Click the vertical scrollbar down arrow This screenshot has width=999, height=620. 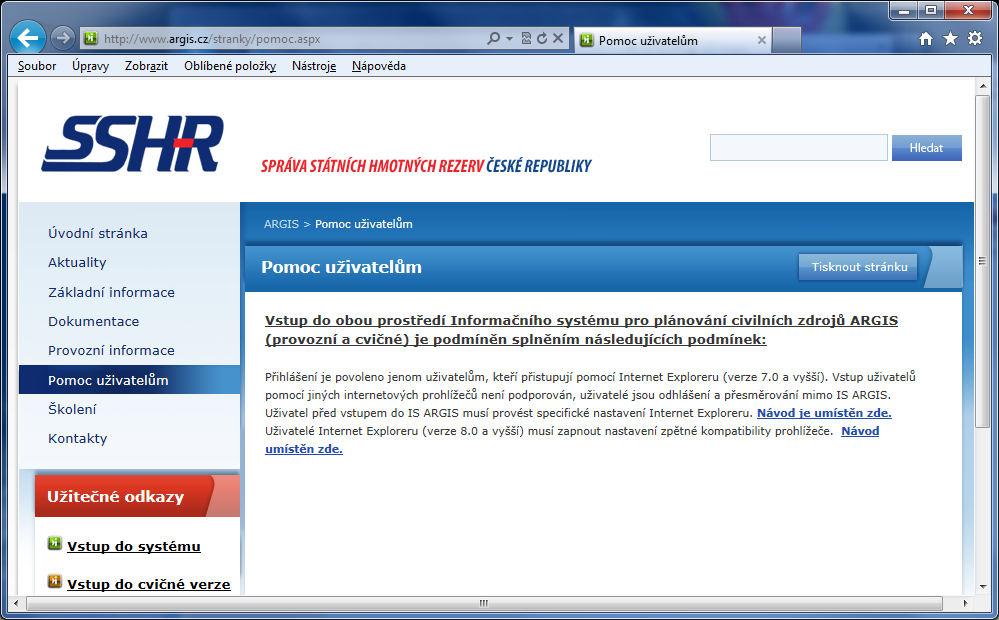[982, 586]
